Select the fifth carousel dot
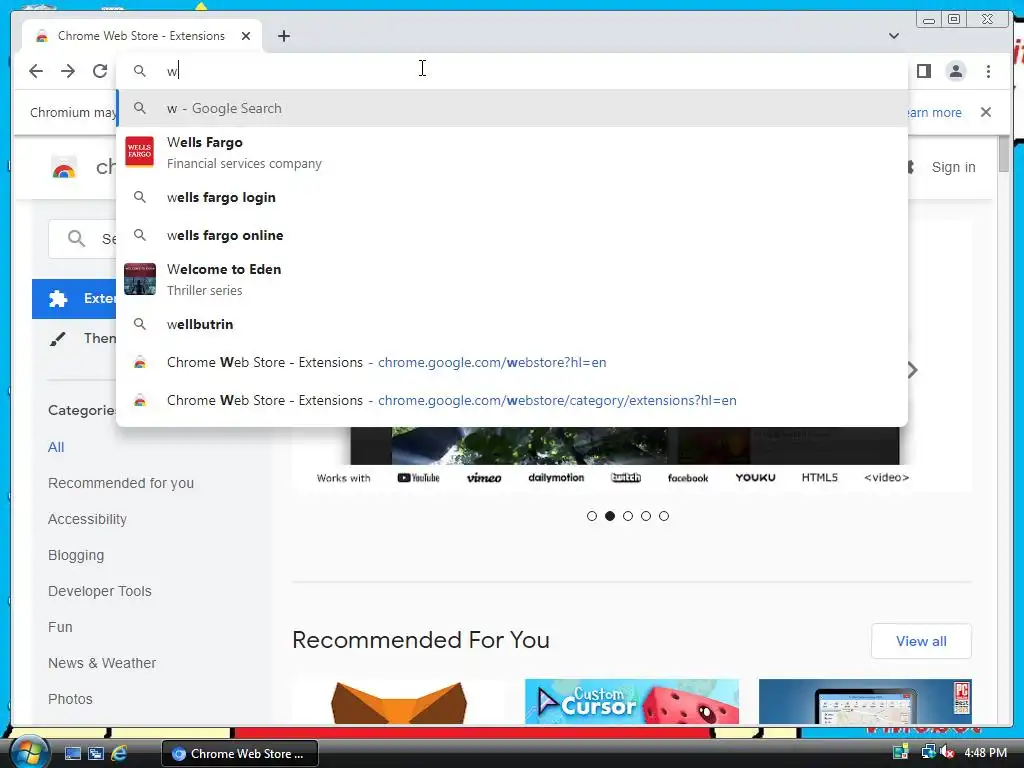Viewport: 1024px width, 768px height. (x=664, y=516)
